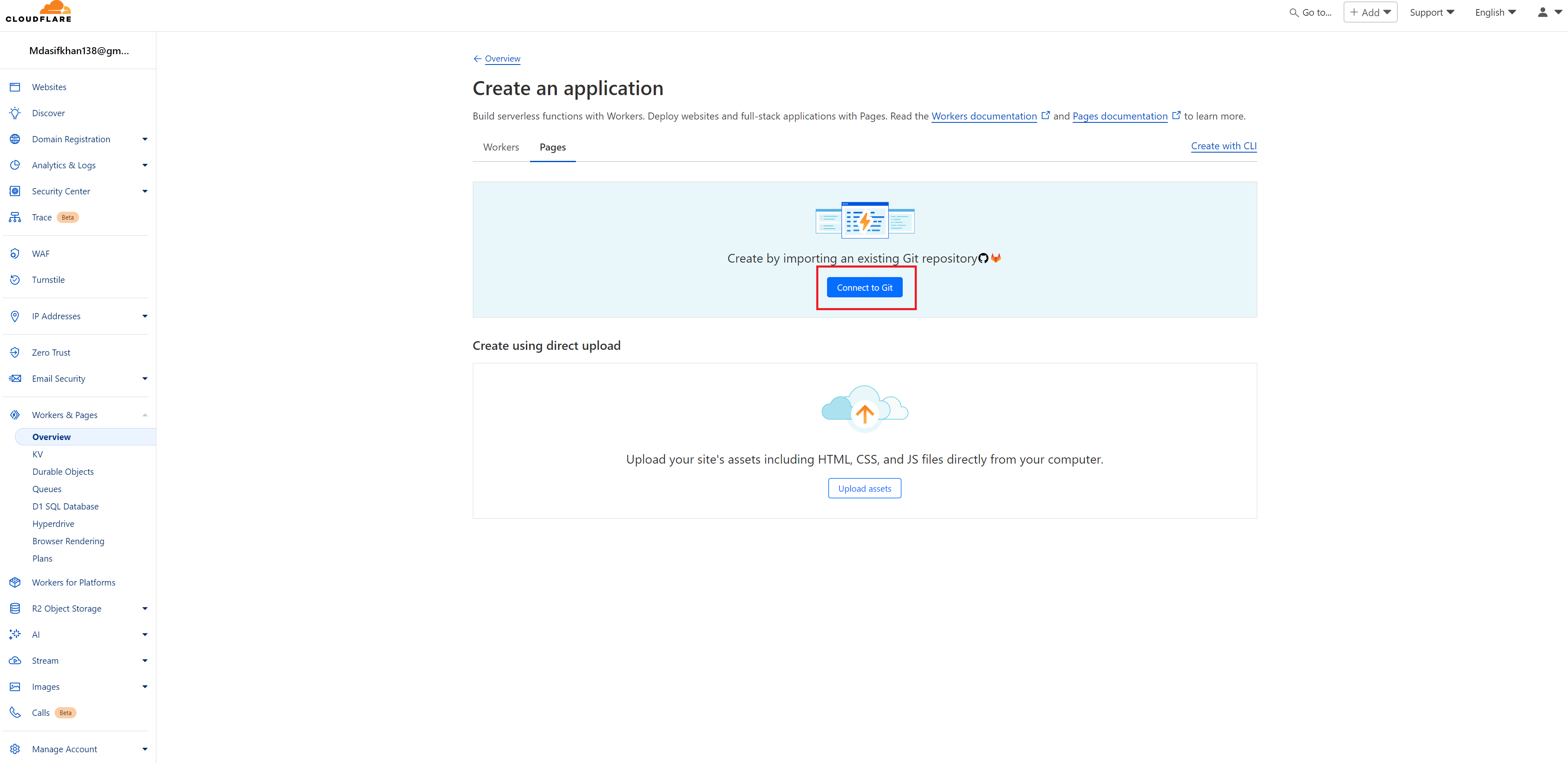Click the Trace beta icon
Viewport: 1568px width, 763px height.
coord(15,217)
